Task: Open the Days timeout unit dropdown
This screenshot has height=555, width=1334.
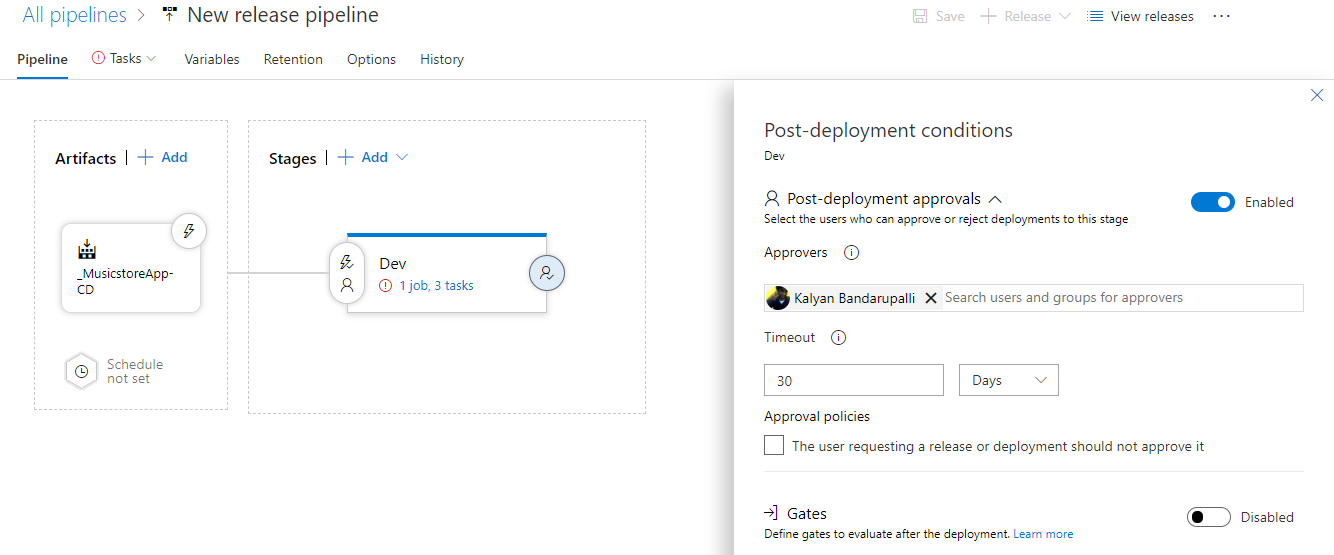Action: 1009,380
